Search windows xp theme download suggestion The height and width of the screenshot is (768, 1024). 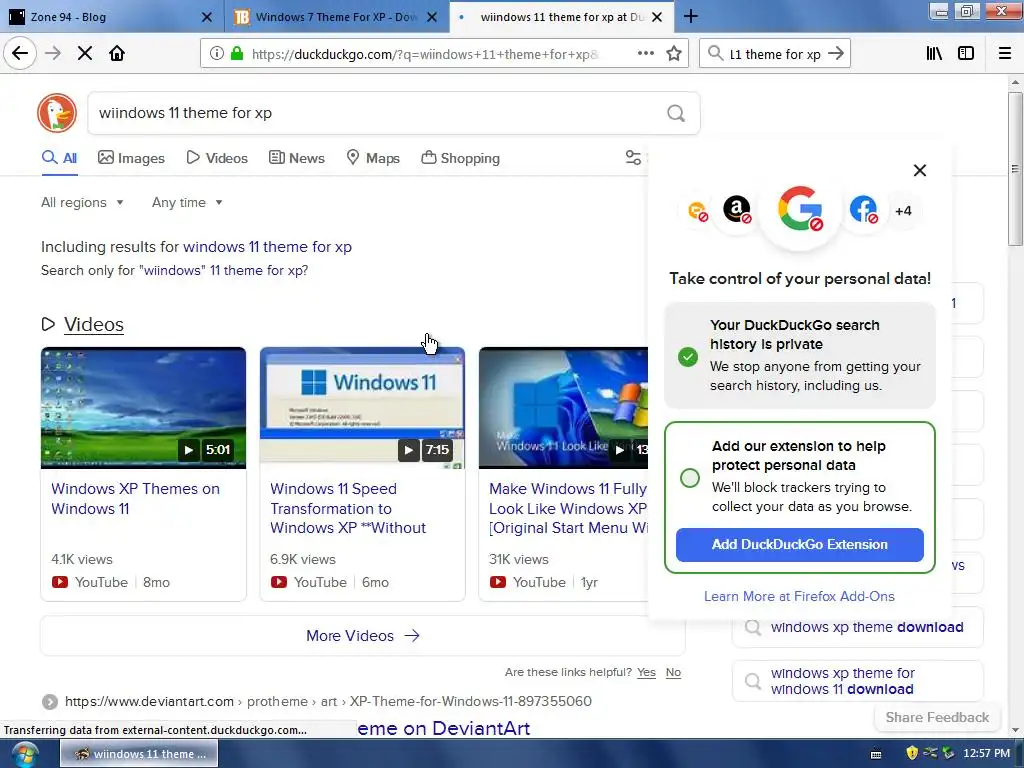pyautogui.click(x=857, y=627)
